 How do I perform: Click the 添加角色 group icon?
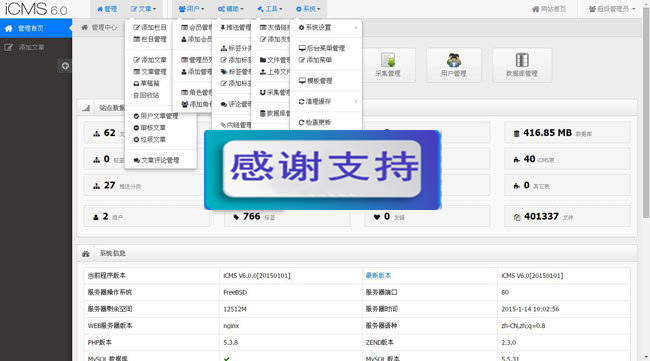[185, 104]
